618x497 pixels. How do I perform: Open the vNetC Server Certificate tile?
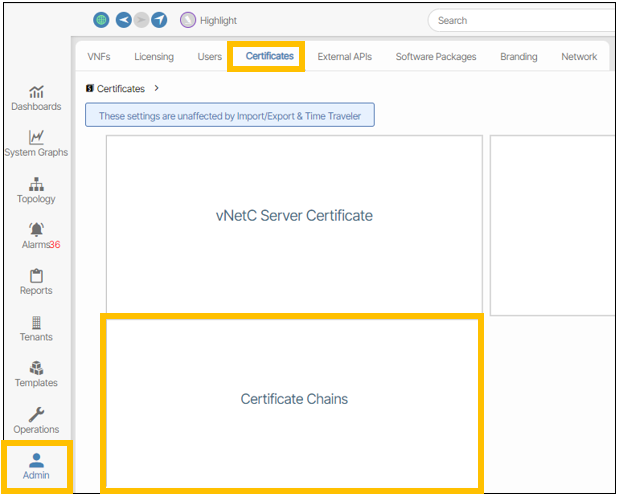tap(294, 216)
